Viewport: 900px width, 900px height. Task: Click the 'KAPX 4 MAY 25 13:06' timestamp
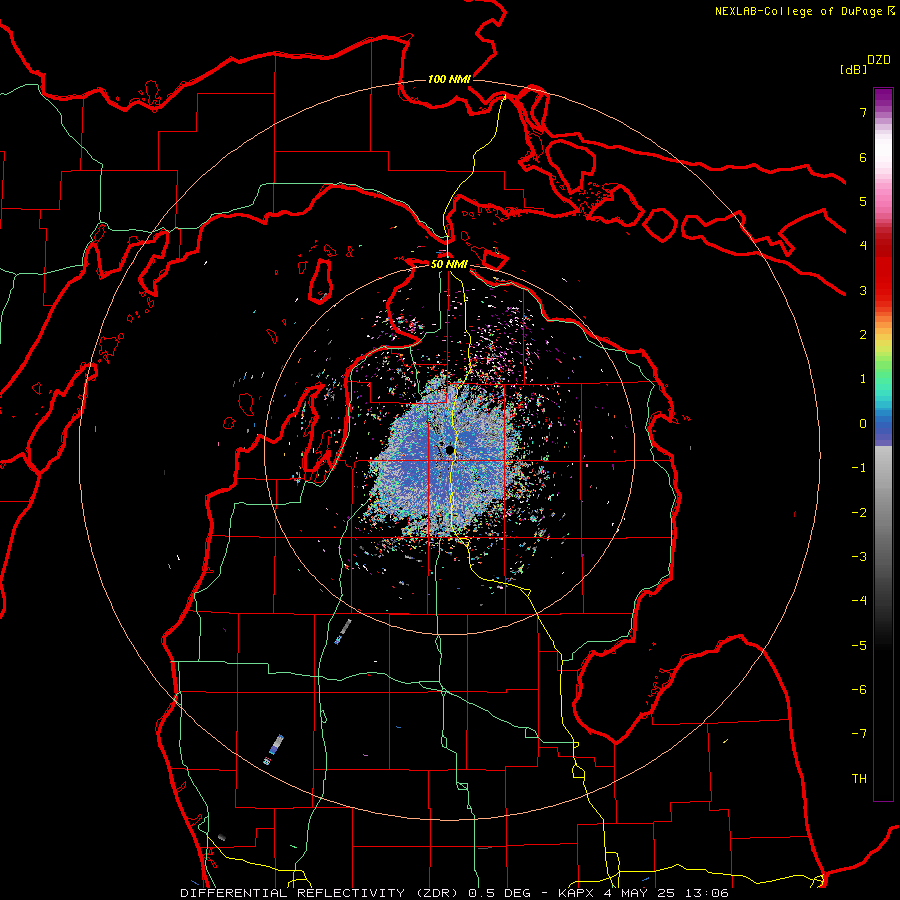click(643, 893)
